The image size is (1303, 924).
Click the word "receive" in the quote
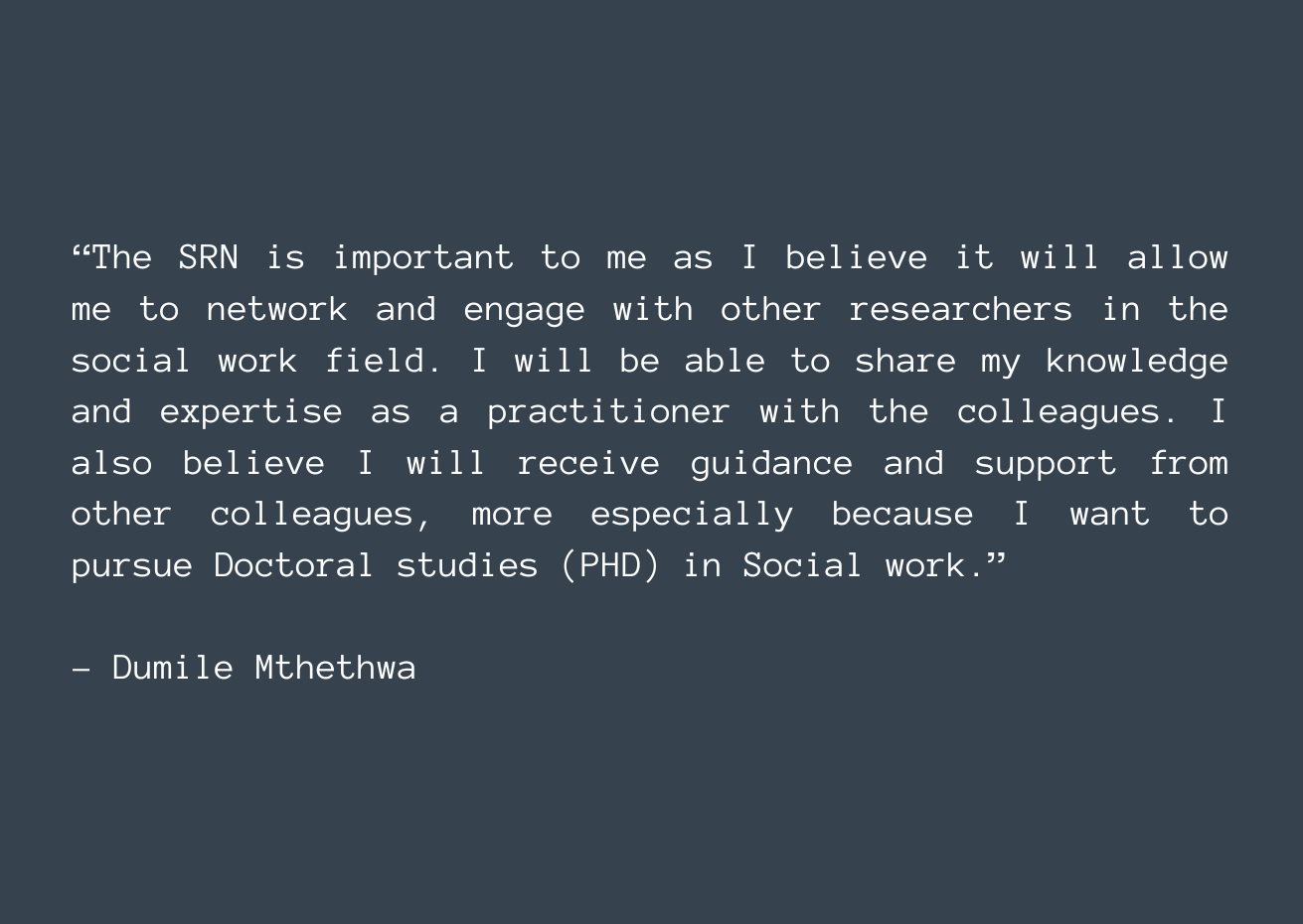[x=588, y=464]
